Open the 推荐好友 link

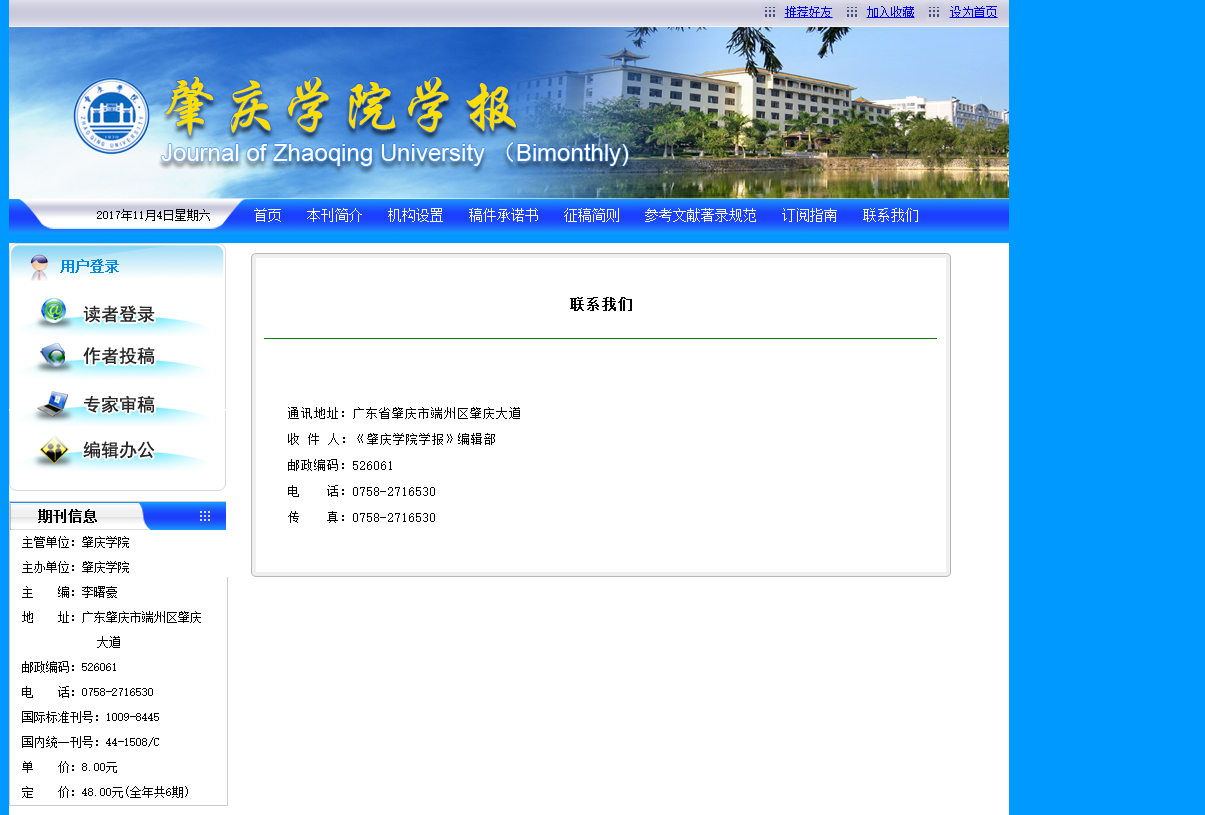pyautogui.click(x=808, y=12)
